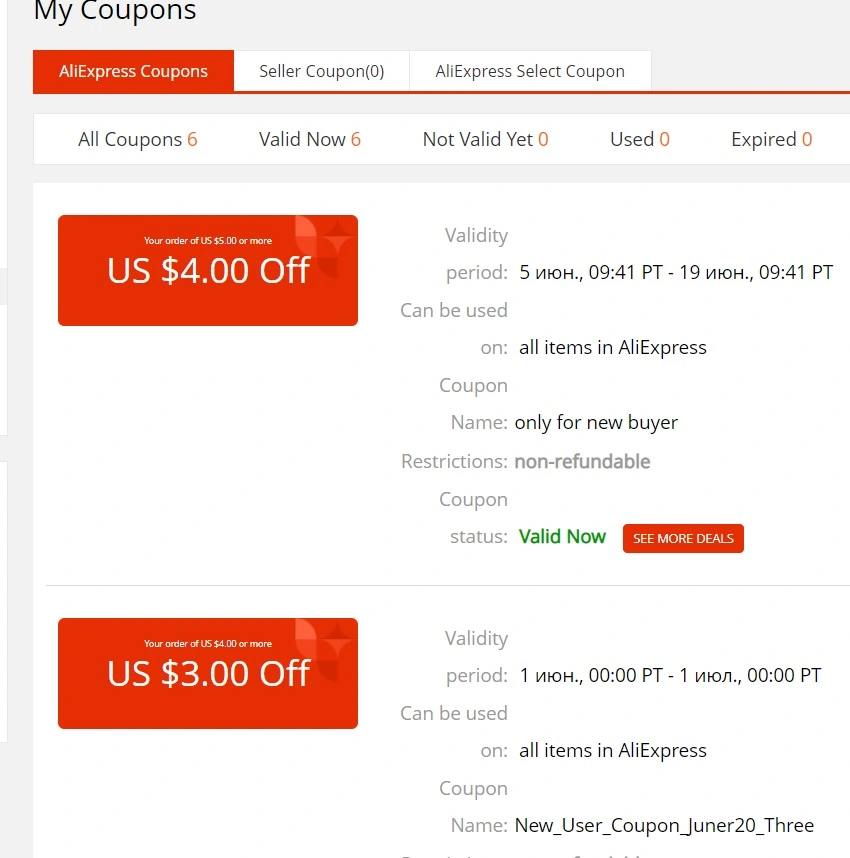
Task: Click 'Your order of US $5.00 or more' text
Action: [208, 240]
